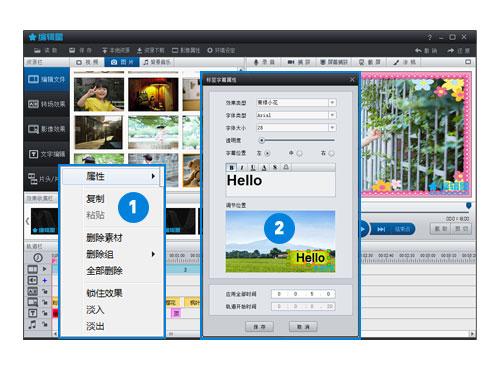Open the 影像效果 sidebar section

click(x=47, y=129)
